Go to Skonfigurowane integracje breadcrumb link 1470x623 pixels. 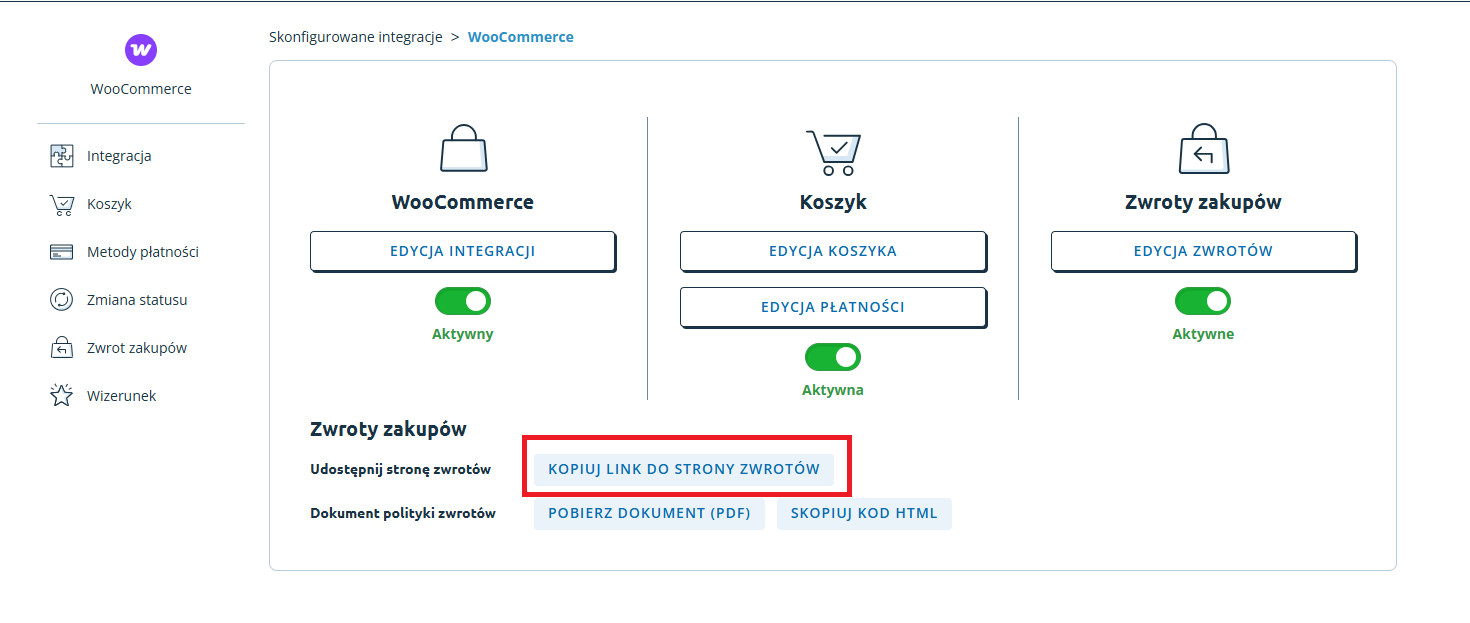tap(355, 37)
